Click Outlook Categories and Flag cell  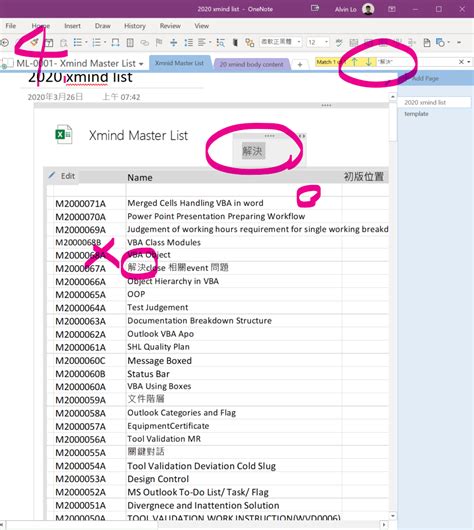coord(182,413)
